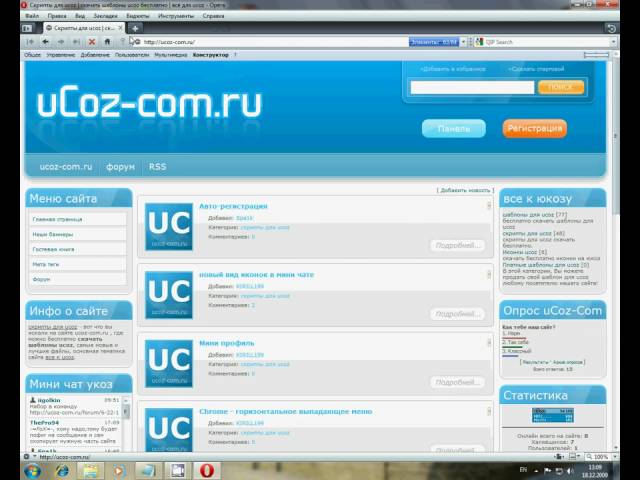Click the Результаты poll link
Screen dimensions: 640x480
coord(534,362)
